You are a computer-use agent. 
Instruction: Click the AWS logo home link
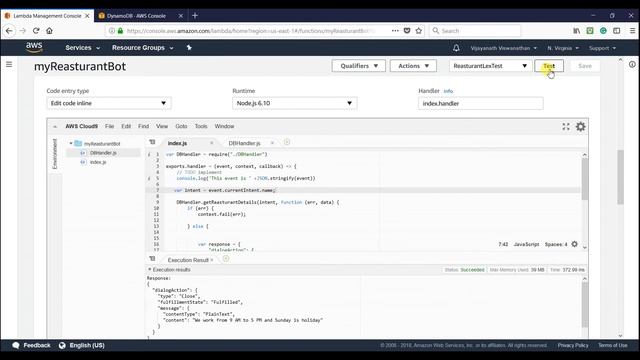click(34, 48)
